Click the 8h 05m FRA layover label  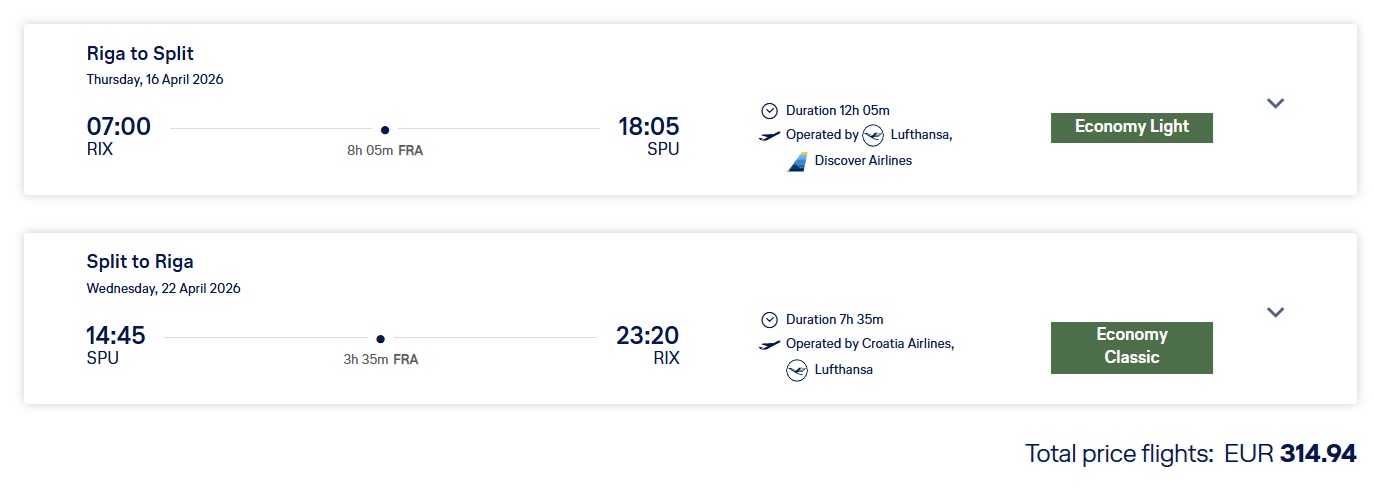pyautogui.click(x=385, y=151)
